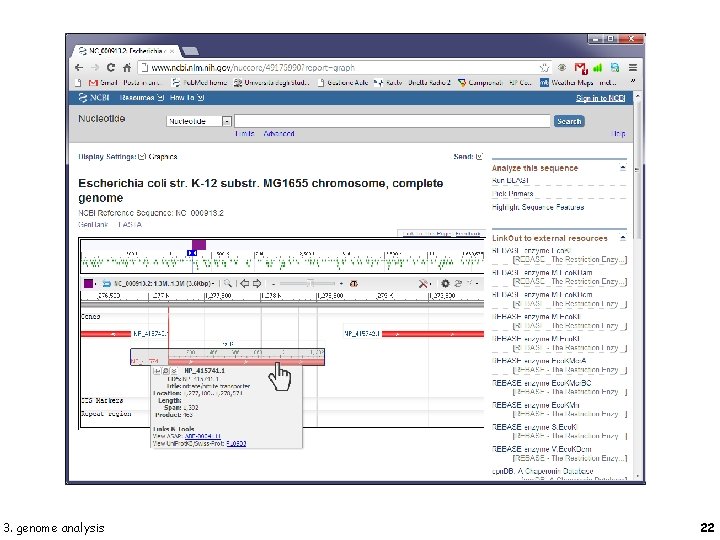Pan the sequence viewer right with arrow
The image size is (720, 540).
[x=257, y=283]
